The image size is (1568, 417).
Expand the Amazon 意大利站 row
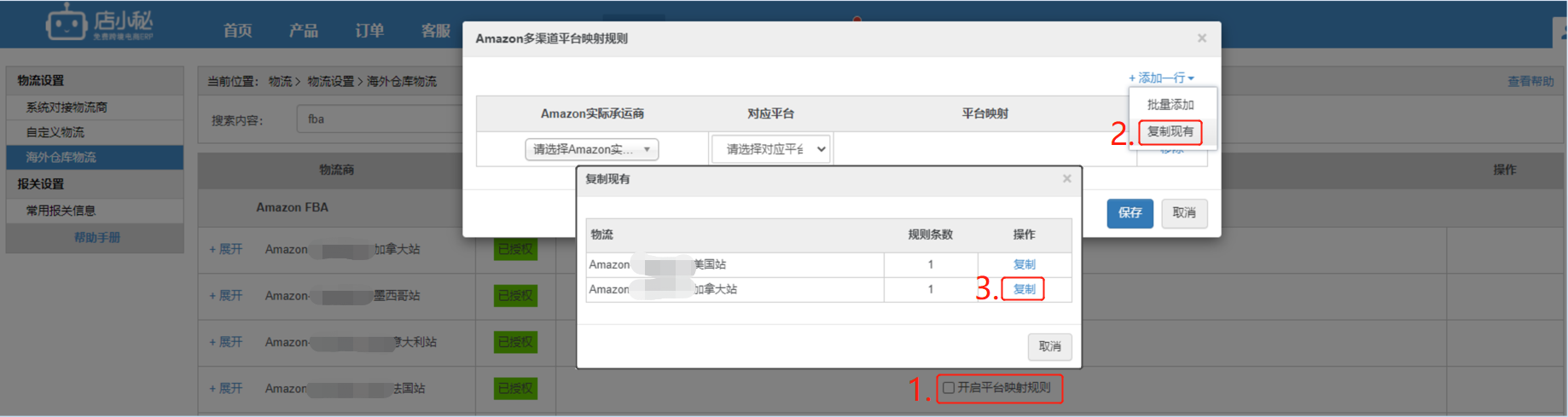pyautogui.click(x=226, y=342)
